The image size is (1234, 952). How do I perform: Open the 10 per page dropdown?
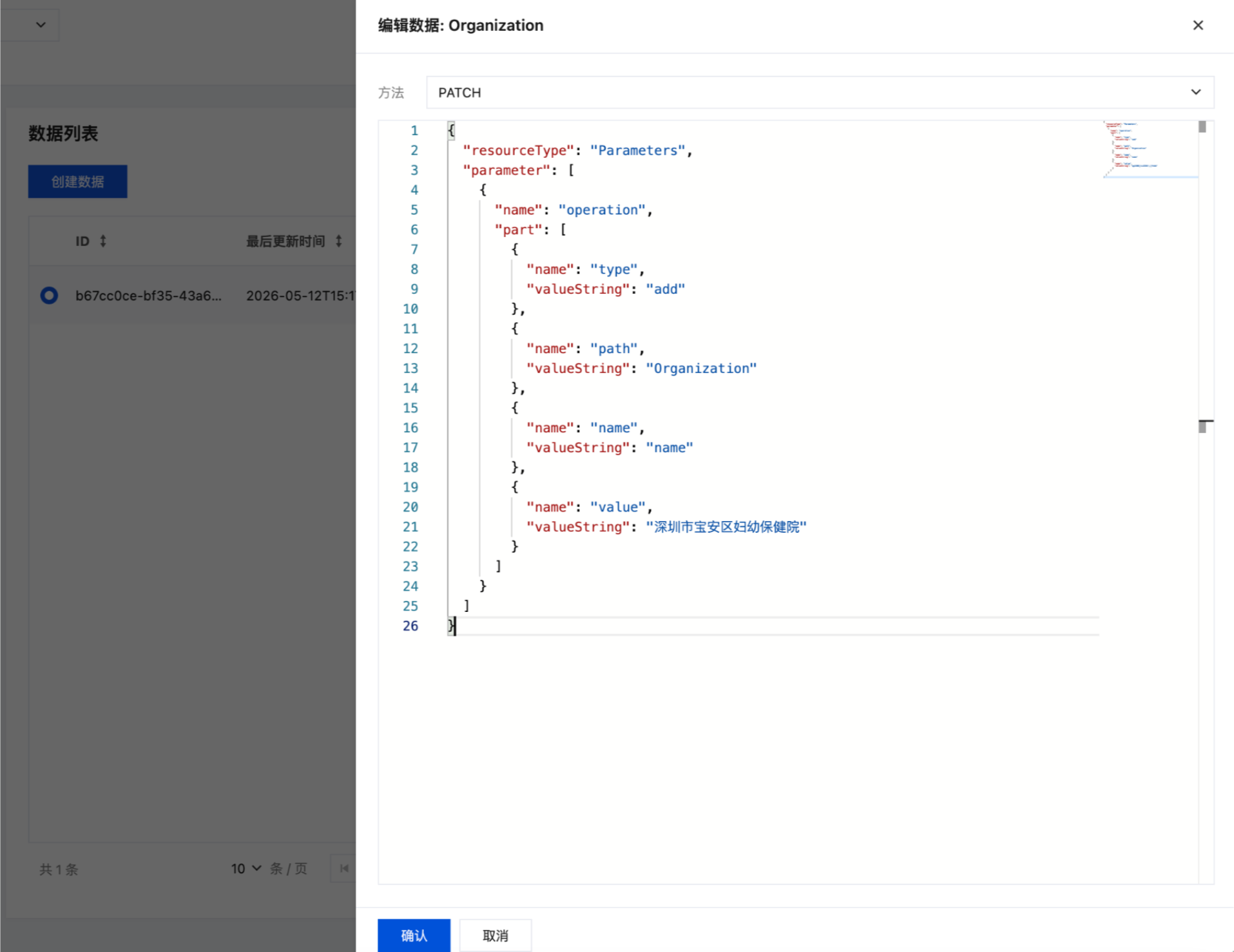pyautogui.click(x=246, y=869)
